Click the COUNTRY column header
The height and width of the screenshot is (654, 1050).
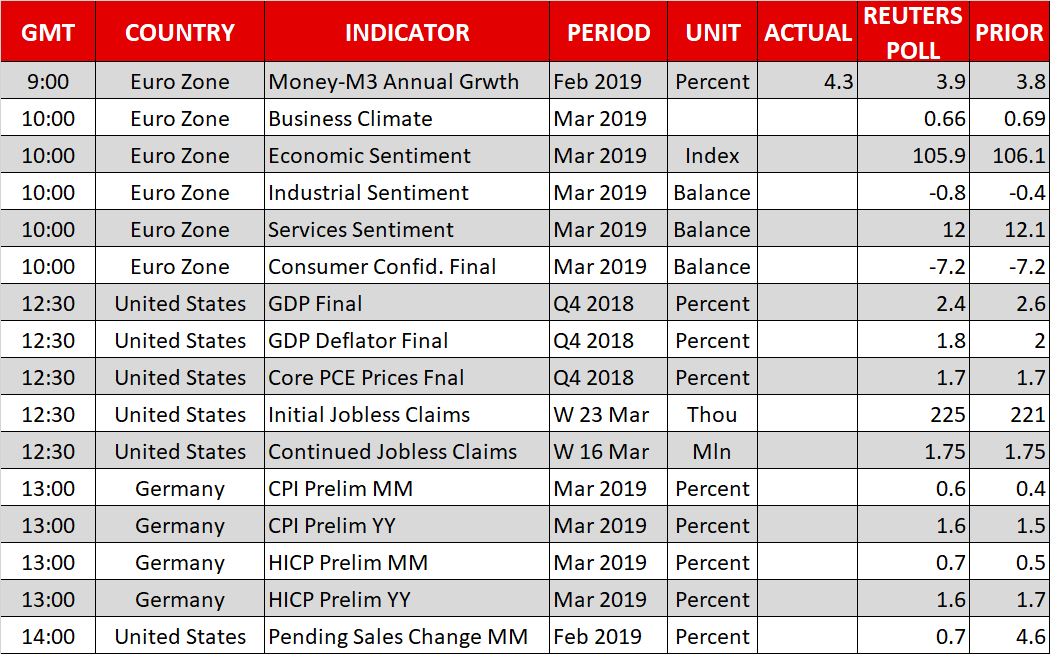[x=180, y=32]
